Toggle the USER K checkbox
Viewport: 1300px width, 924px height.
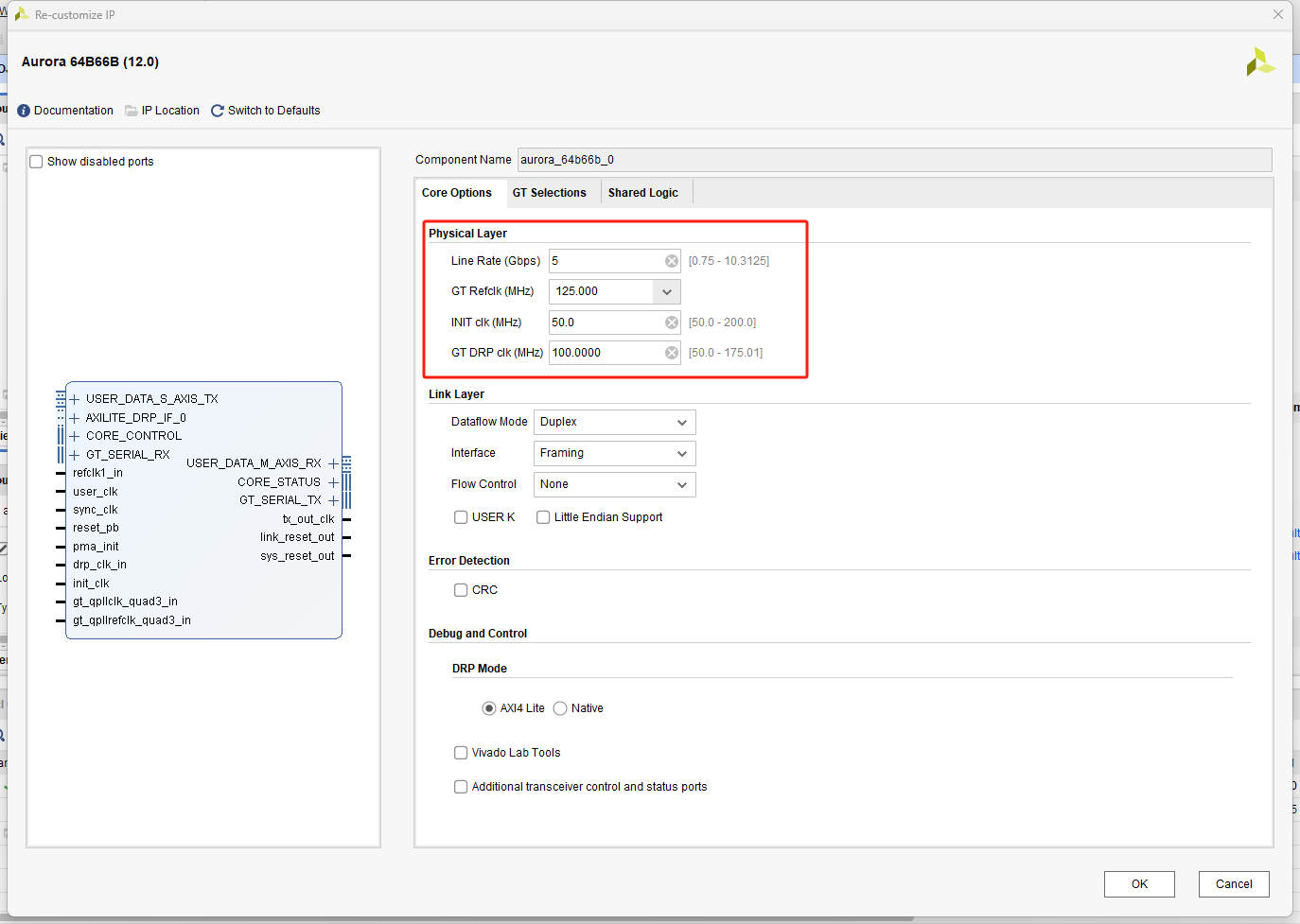pos(461,517)
